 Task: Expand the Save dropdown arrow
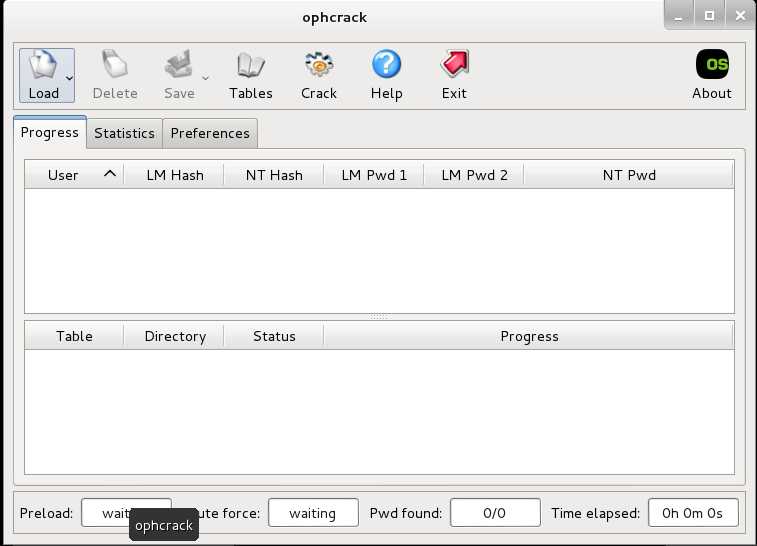click(205, 78)
